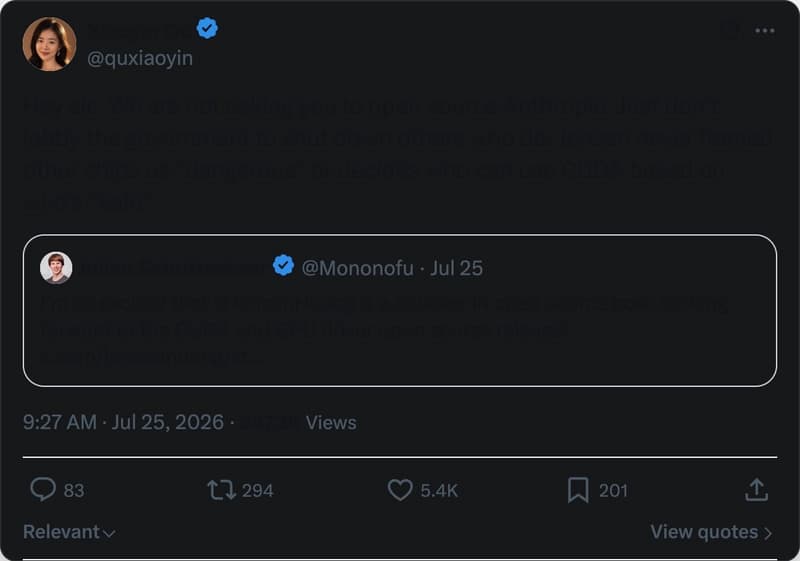Open the three-dot more options menu

coord(764,31)
